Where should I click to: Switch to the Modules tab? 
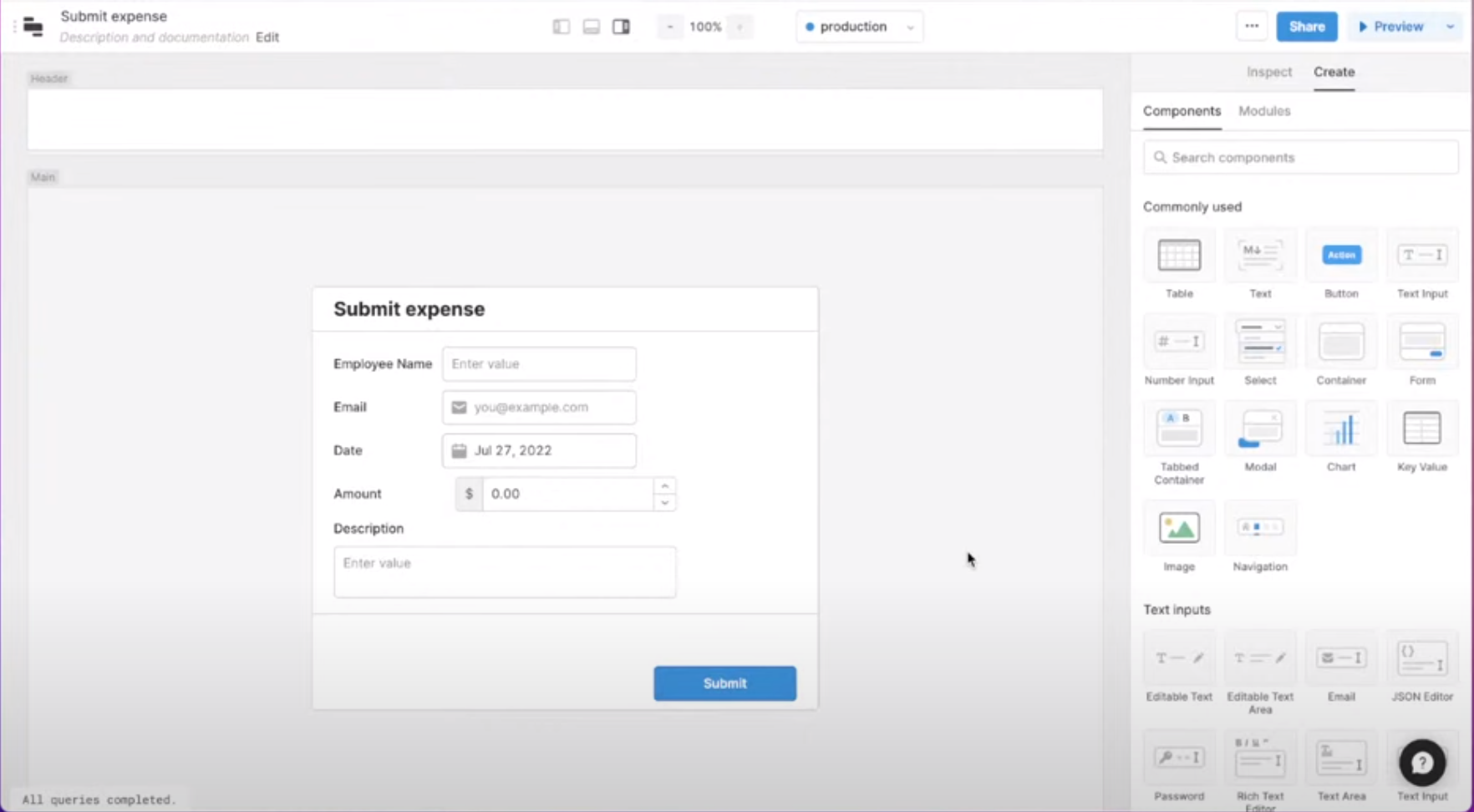[1263, 111]
